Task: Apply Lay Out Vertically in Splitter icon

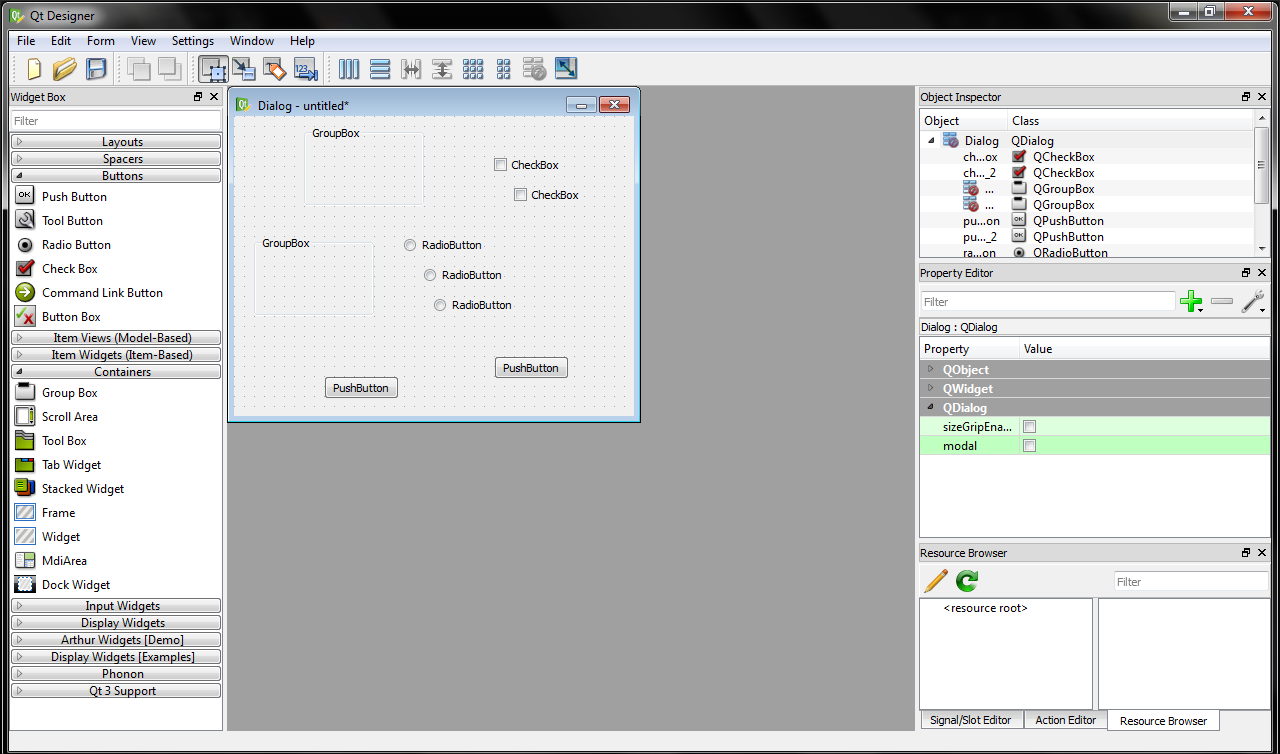Action: [442, 69]
